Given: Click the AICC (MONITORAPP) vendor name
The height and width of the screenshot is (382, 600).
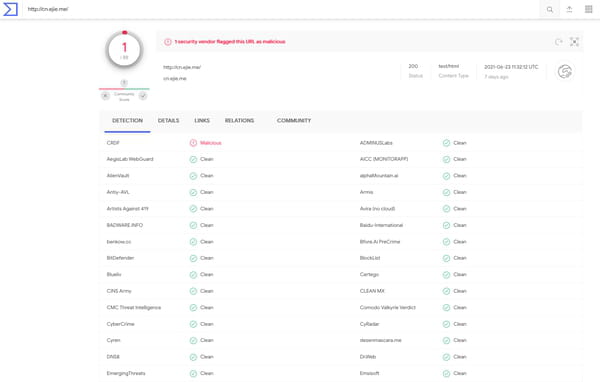Looking at the screenshot, I should 384,159.
